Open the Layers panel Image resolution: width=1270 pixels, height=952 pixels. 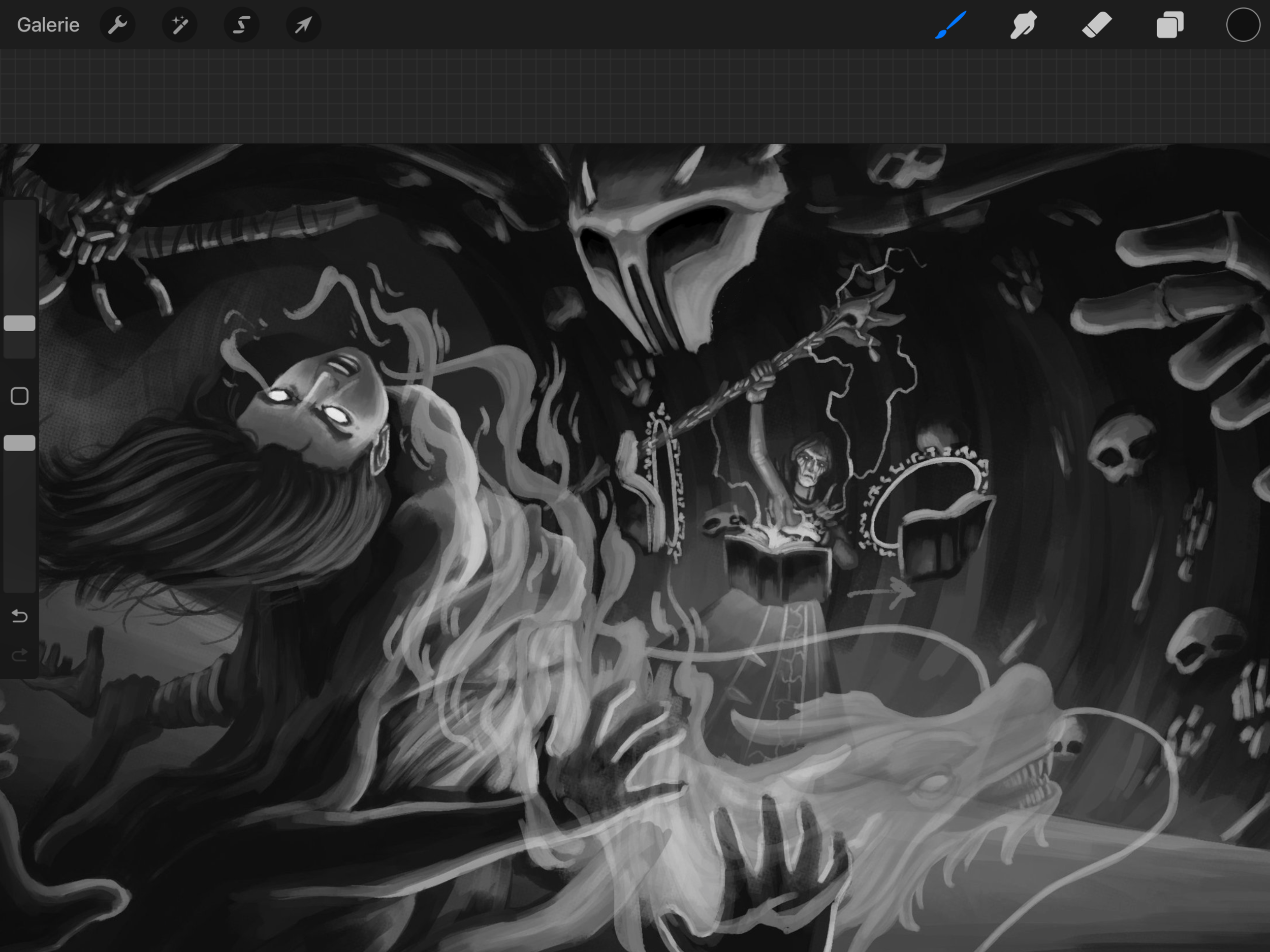[1169, 25]
